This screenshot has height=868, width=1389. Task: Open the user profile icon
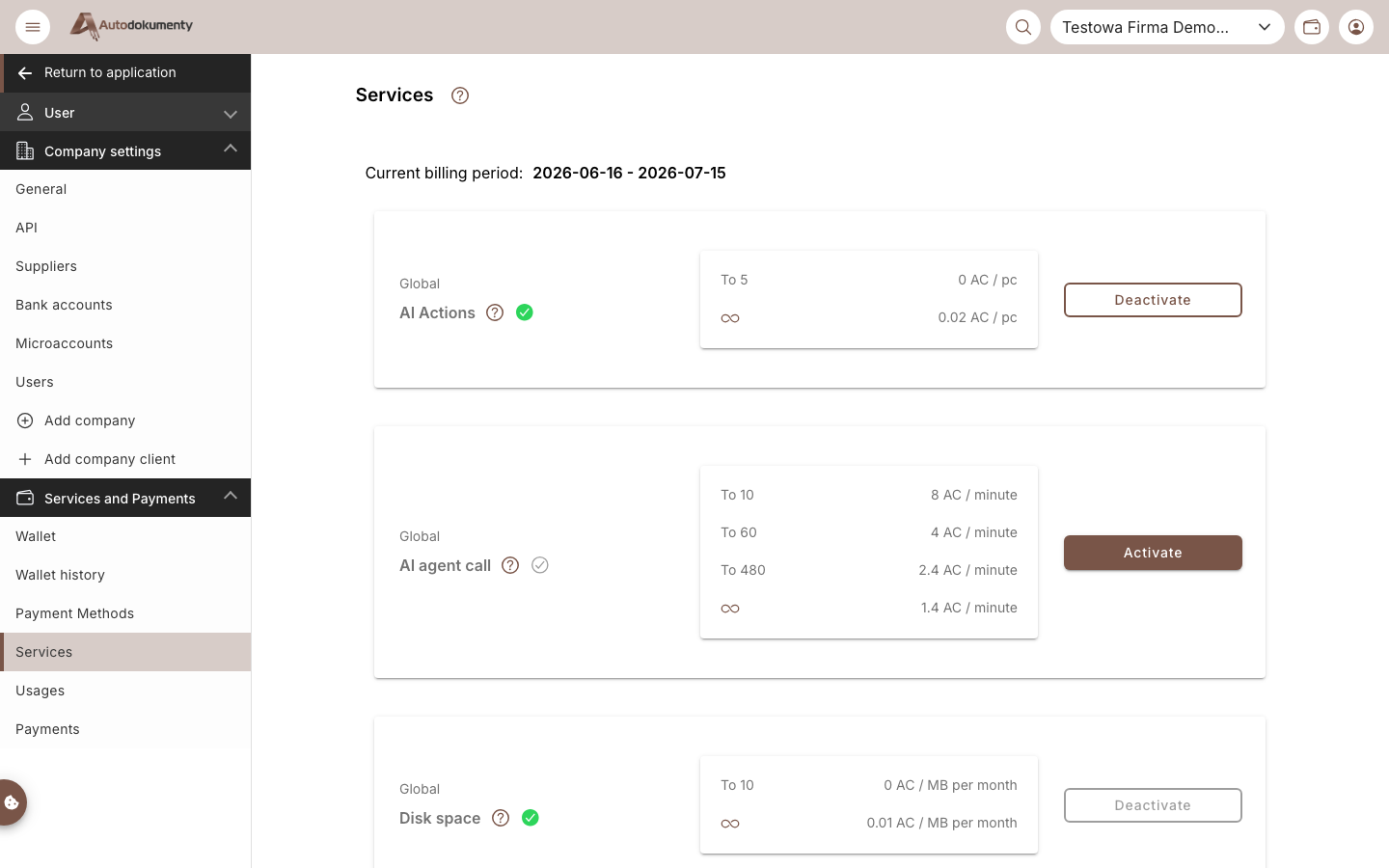(1356, 27)
